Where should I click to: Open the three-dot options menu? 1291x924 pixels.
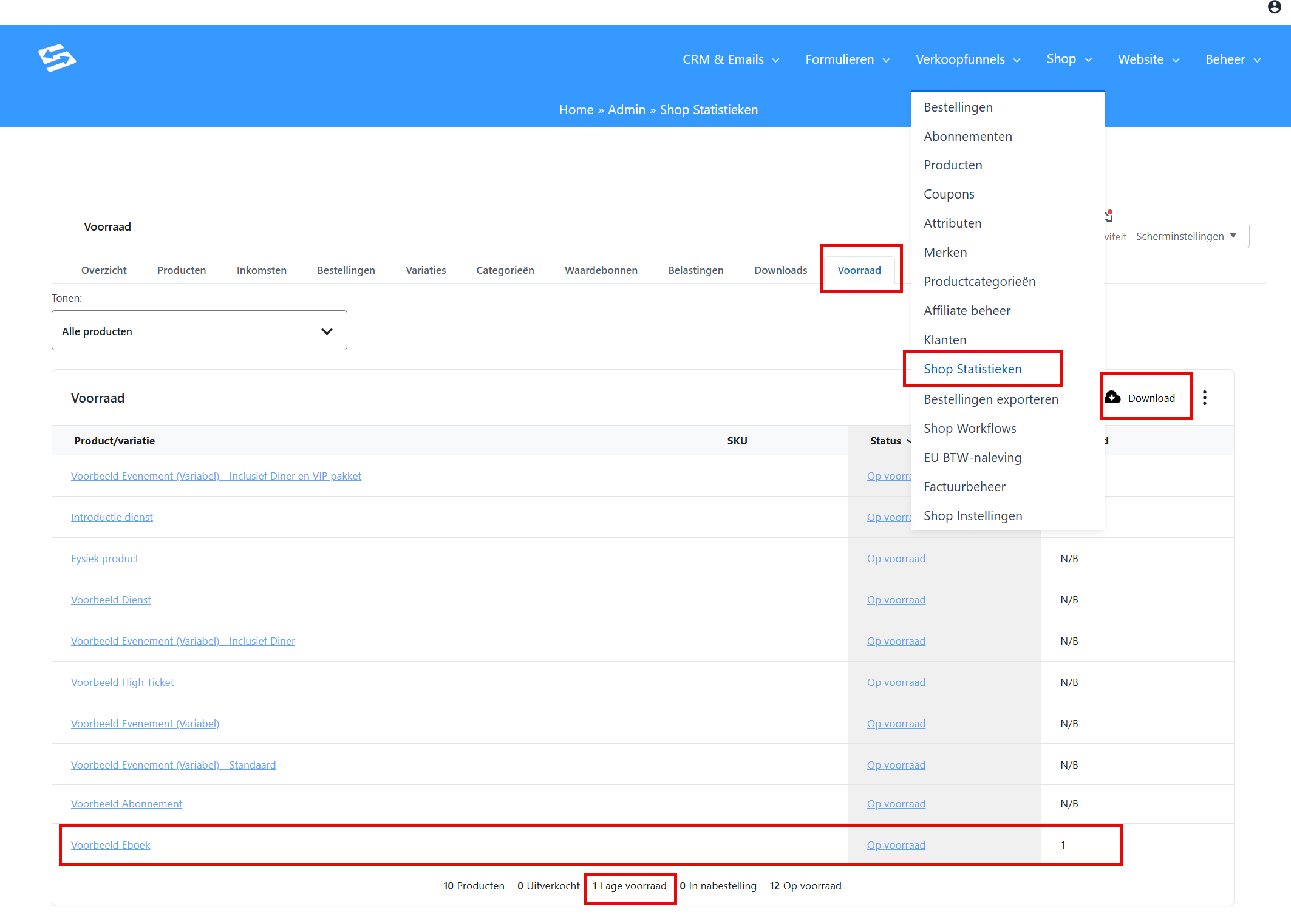point(1205,398)
